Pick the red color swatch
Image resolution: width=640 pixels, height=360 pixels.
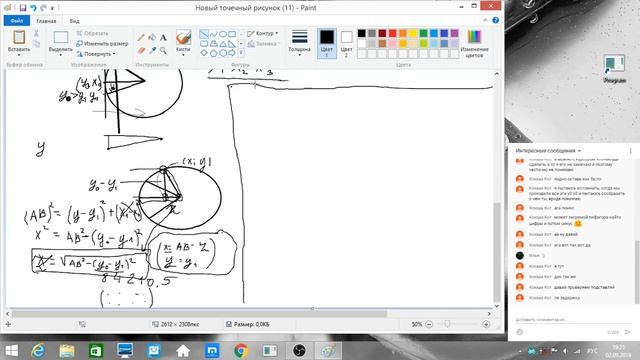point(392,33)
